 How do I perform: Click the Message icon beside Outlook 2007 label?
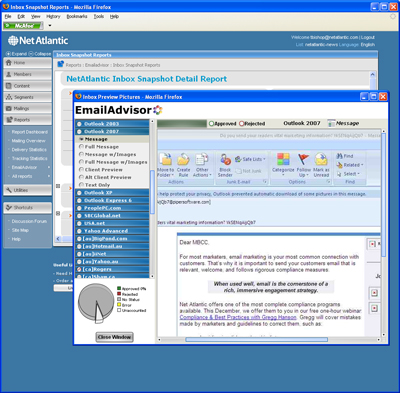[331, 123]
